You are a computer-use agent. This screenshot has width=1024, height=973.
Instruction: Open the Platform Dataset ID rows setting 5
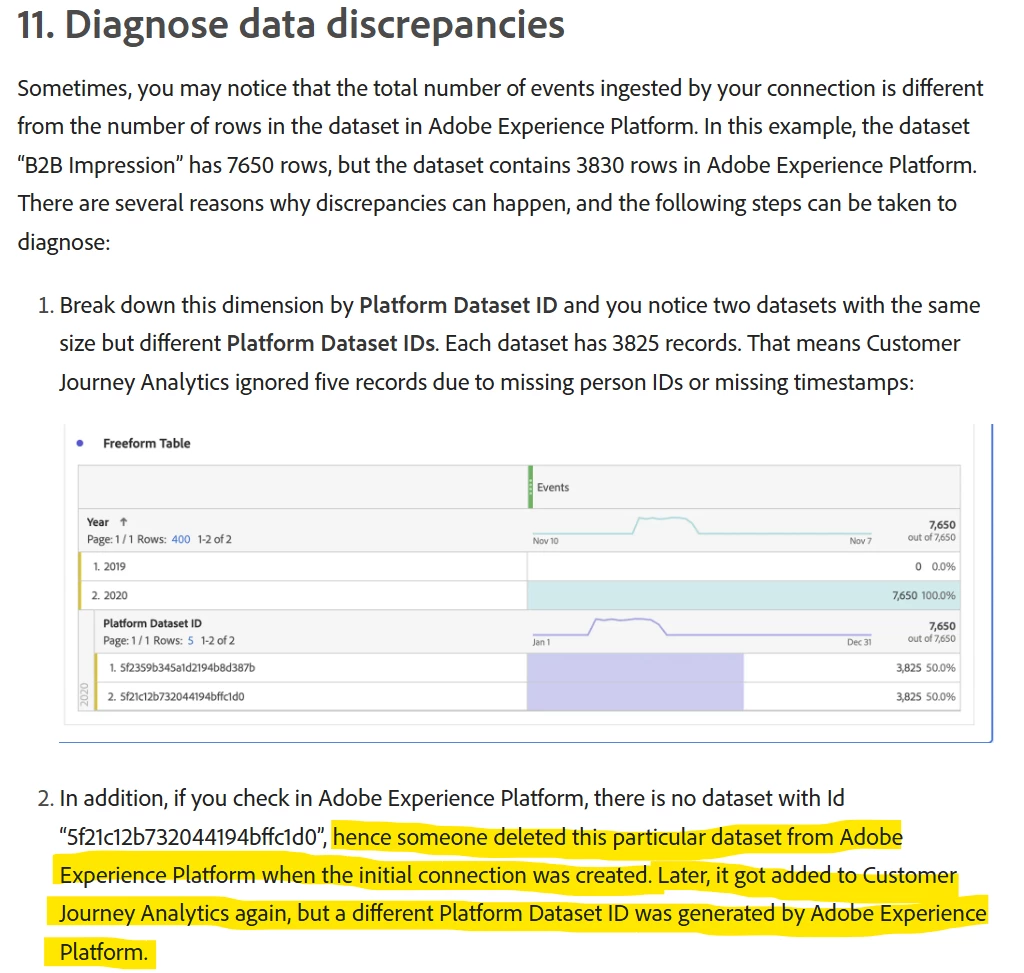(191, 641)
